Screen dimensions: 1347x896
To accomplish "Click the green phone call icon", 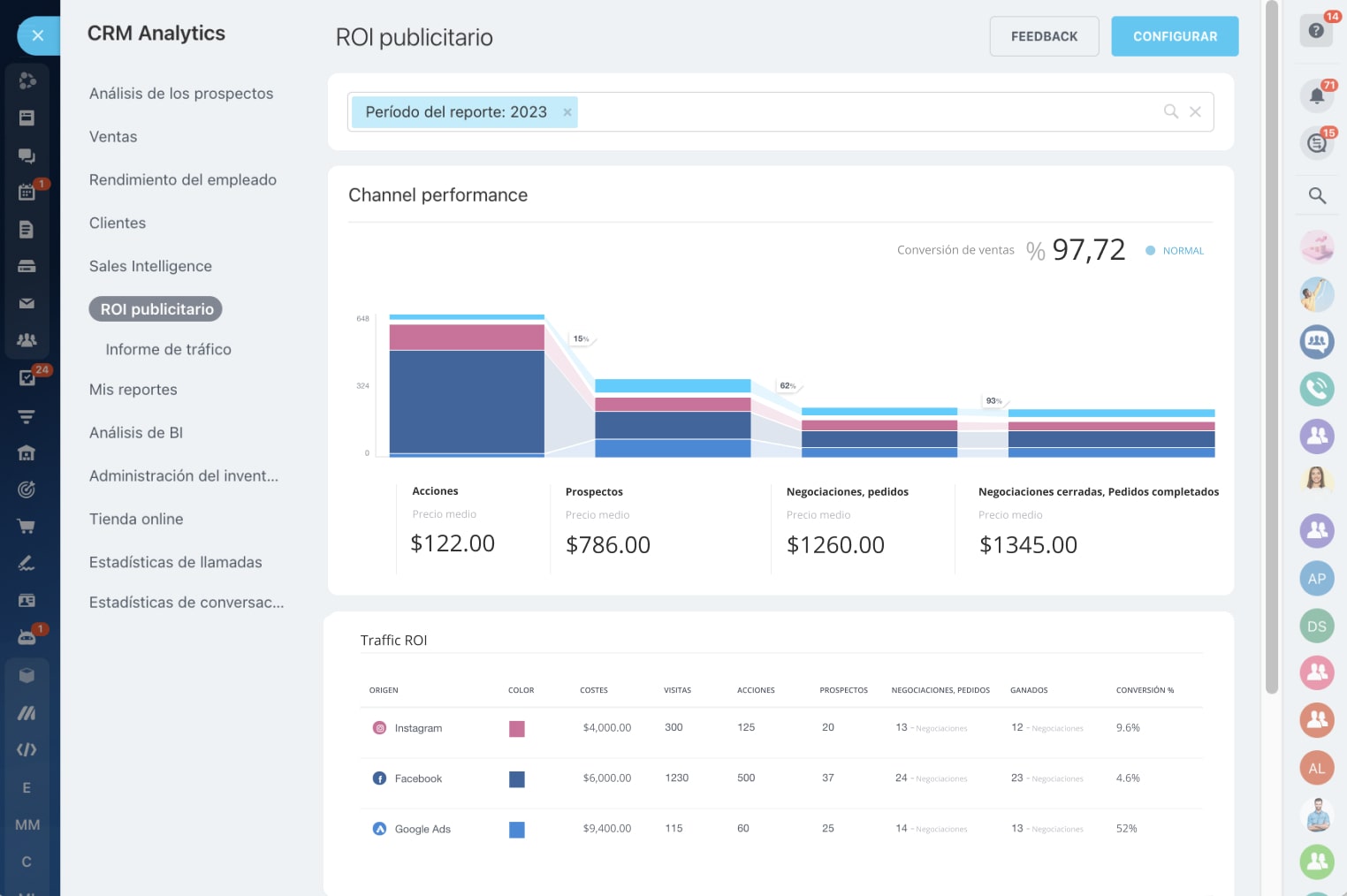I will (x=1316, y=389).
